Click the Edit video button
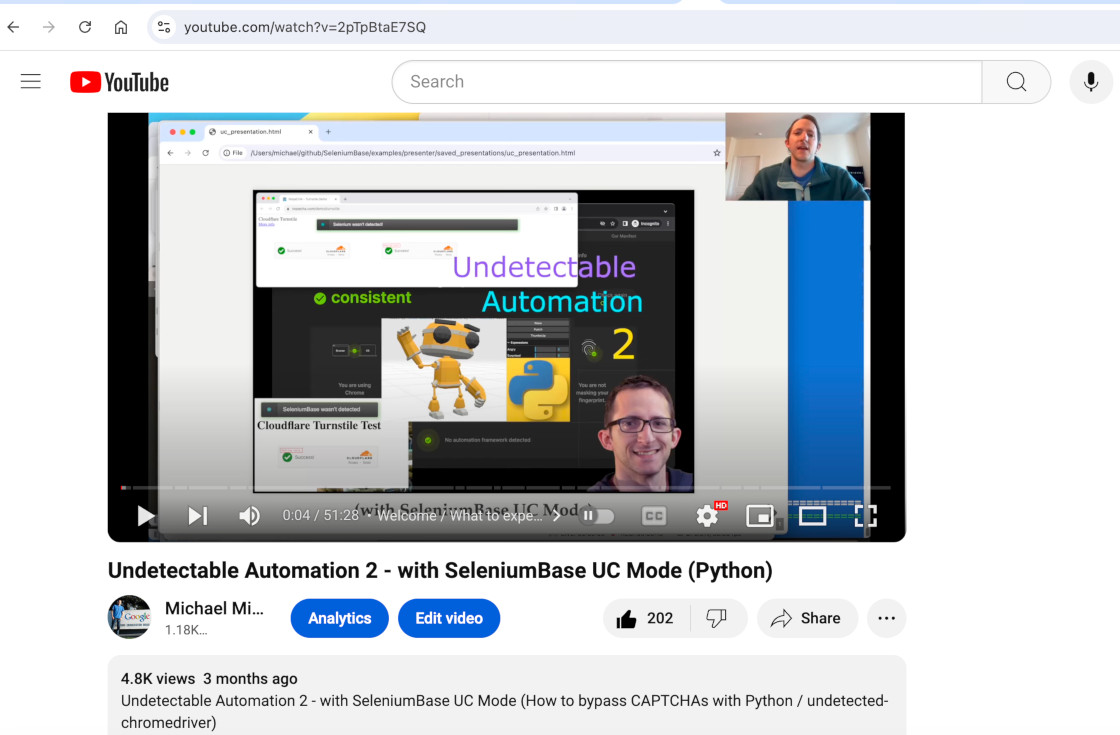 (x=449, y=619)
